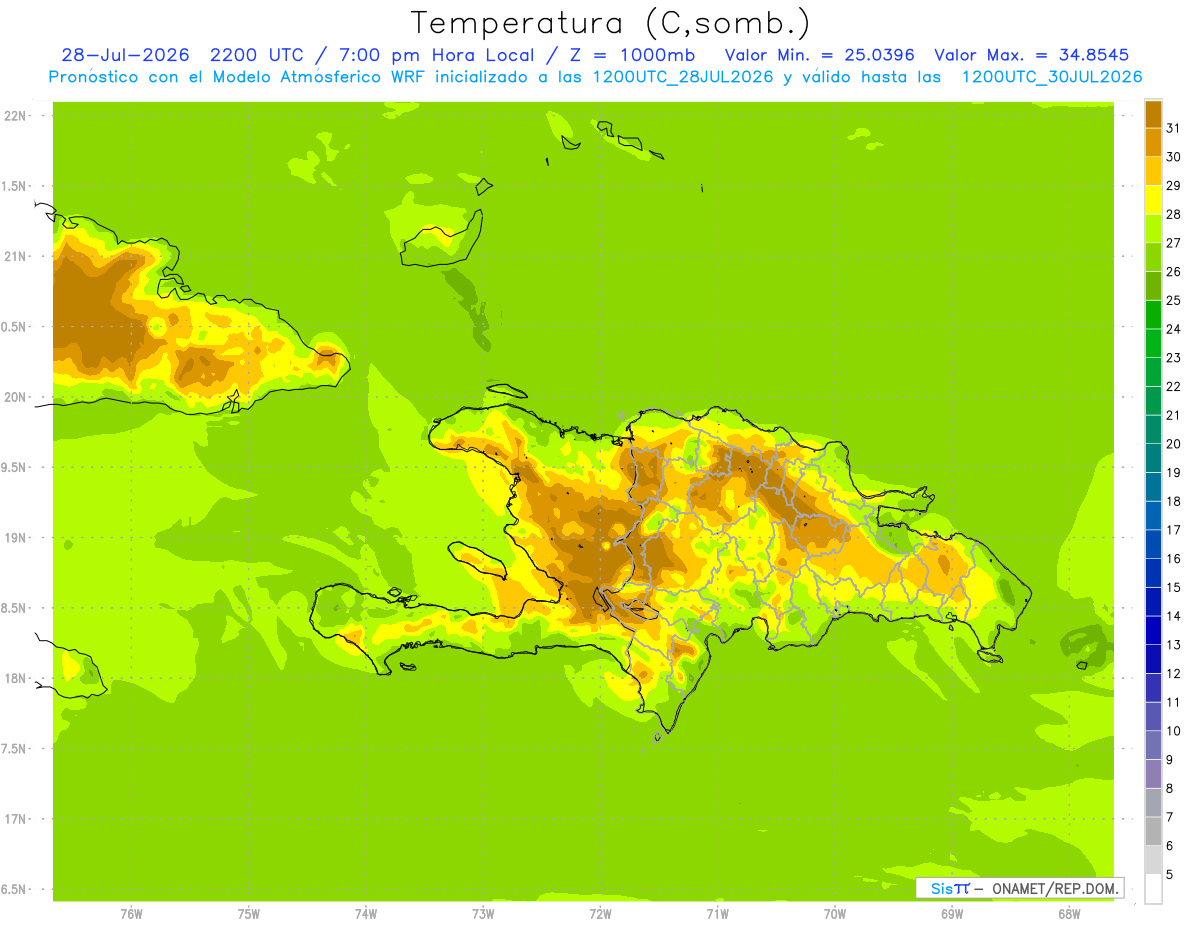Image resolution: width=1200 pixels, height=927 pixels.
Task: Click legend value '31'
Action: 1174,128
